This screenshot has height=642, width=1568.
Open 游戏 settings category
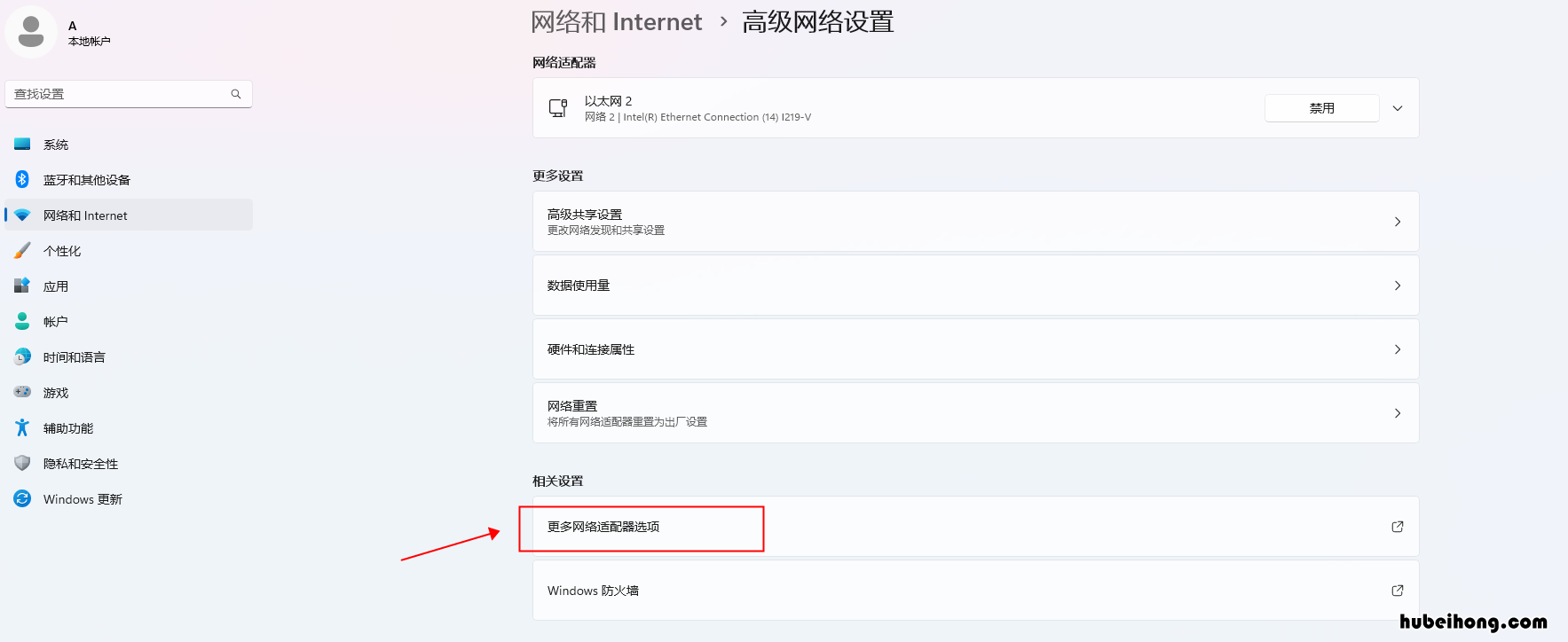coord(129,392)
